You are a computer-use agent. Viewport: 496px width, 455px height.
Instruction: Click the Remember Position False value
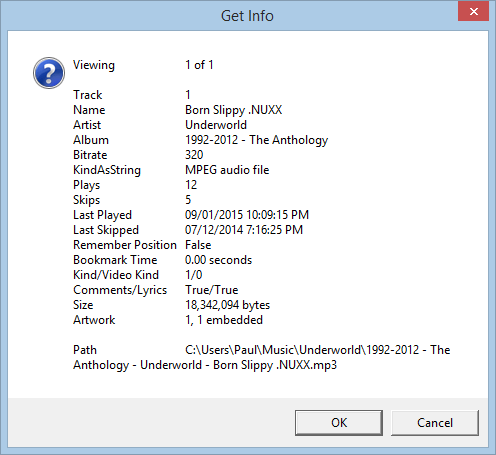[198, 245]
